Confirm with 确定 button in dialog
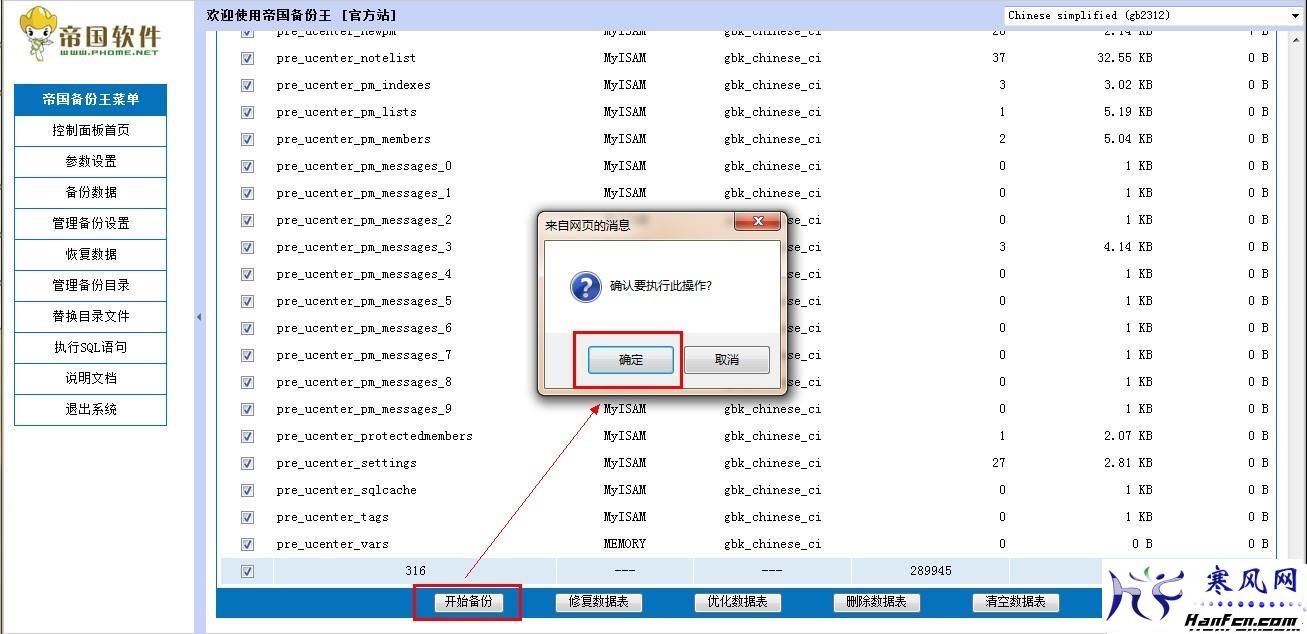 (631, 360)
